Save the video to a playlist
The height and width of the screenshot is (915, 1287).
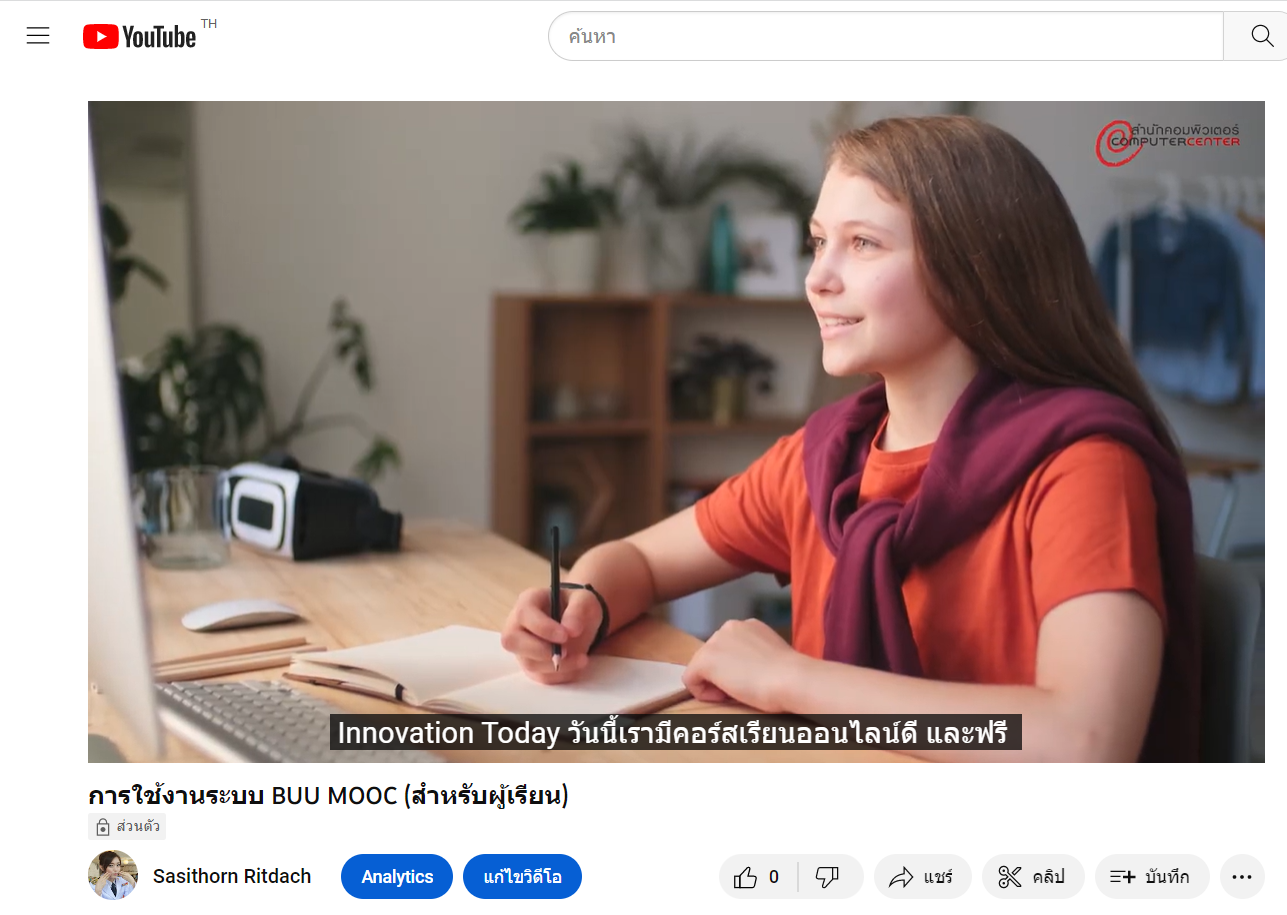(x=1151, y=877)
